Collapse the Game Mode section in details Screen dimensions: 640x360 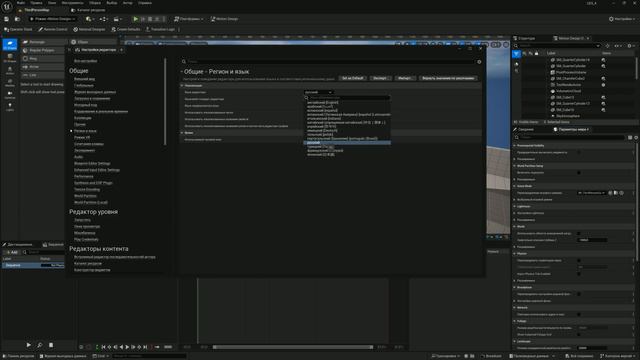point(514,186)
